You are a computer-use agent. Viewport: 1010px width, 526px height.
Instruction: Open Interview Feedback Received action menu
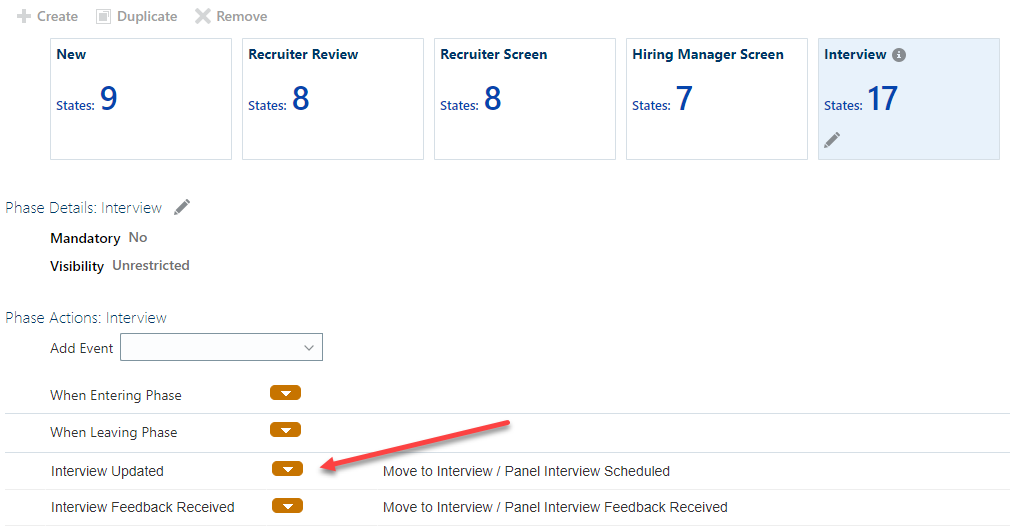pyautogui.click(x=287, y=506)
